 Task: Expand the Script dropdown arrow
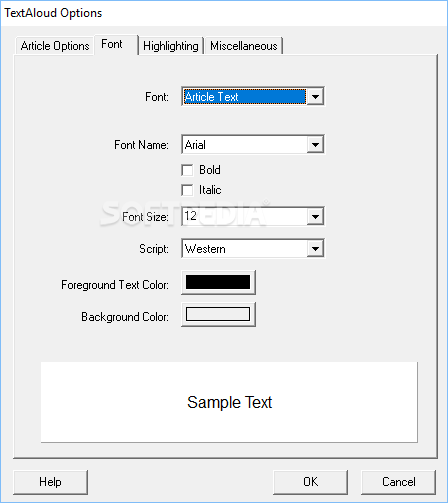pos(315,249)
